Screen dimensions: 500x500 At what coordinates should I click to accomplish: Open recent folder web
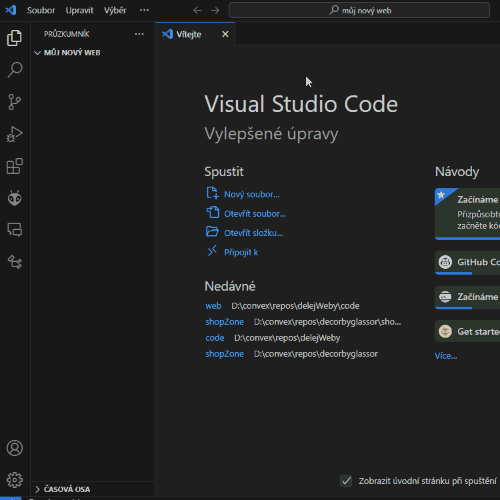point(213,306)
